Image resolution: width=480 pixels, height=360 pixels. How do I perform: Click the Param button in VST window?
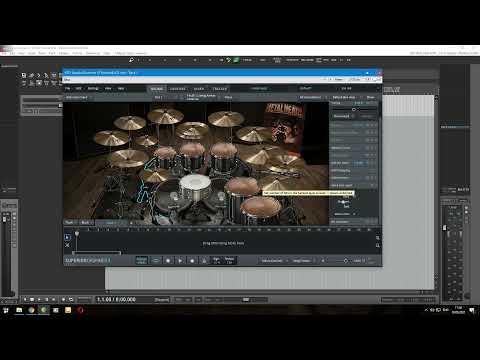tap(339, 79)
